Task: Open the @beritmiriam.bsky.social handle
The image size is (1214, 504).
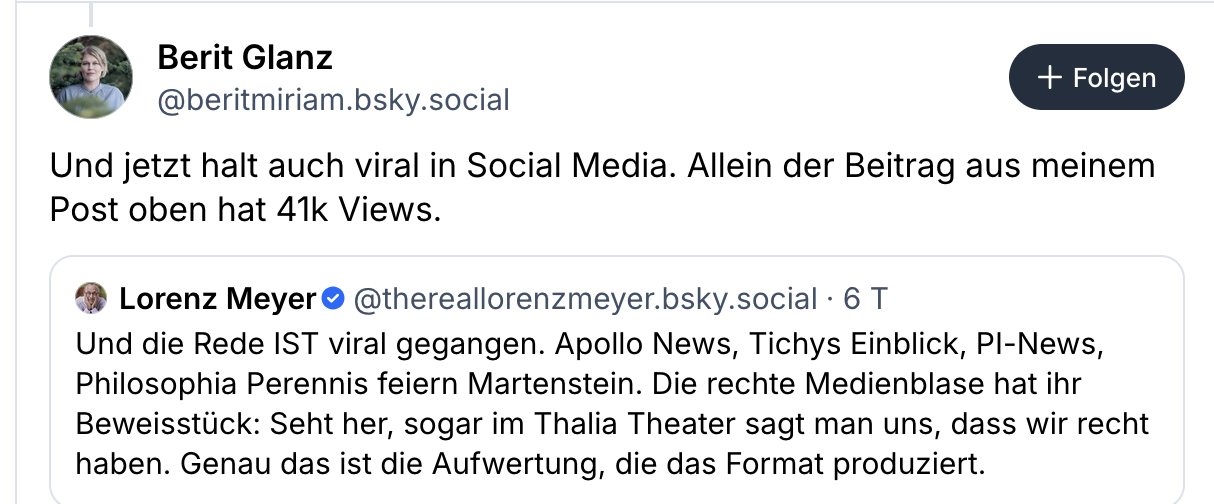Action: [334, 100]
